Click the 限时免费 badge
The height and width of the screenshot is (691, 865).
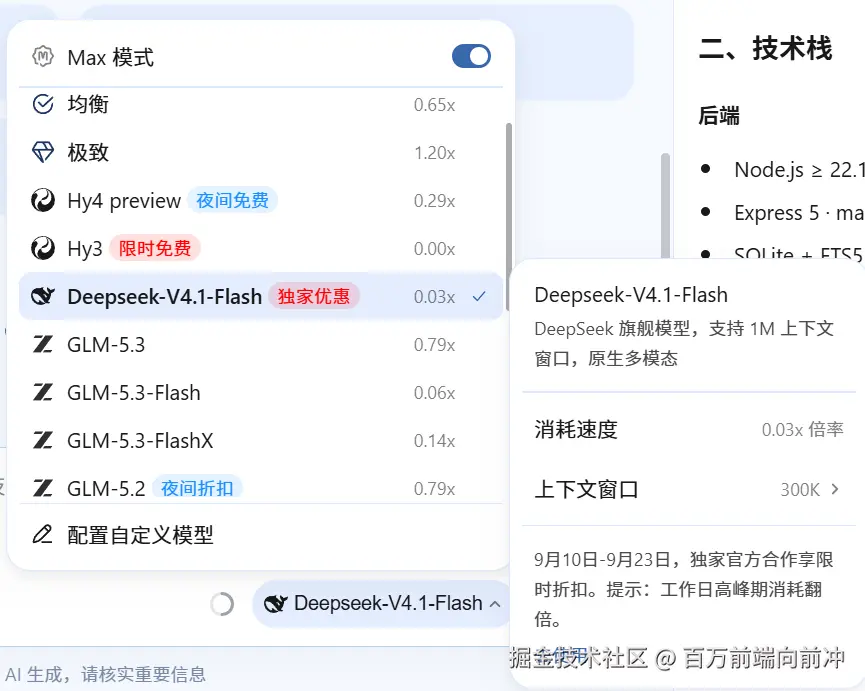pos(154,248)
